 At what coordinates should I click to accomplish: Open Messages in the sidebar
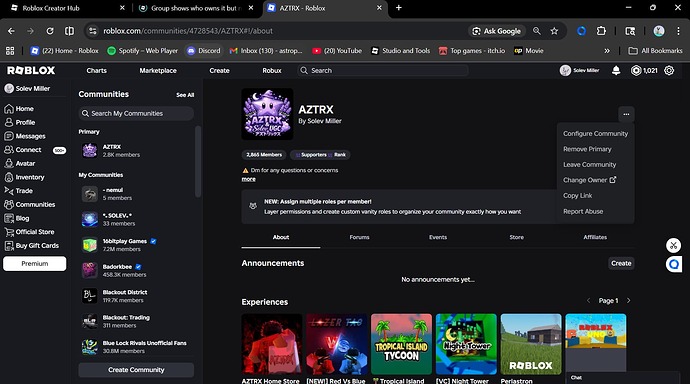[25, 136]
